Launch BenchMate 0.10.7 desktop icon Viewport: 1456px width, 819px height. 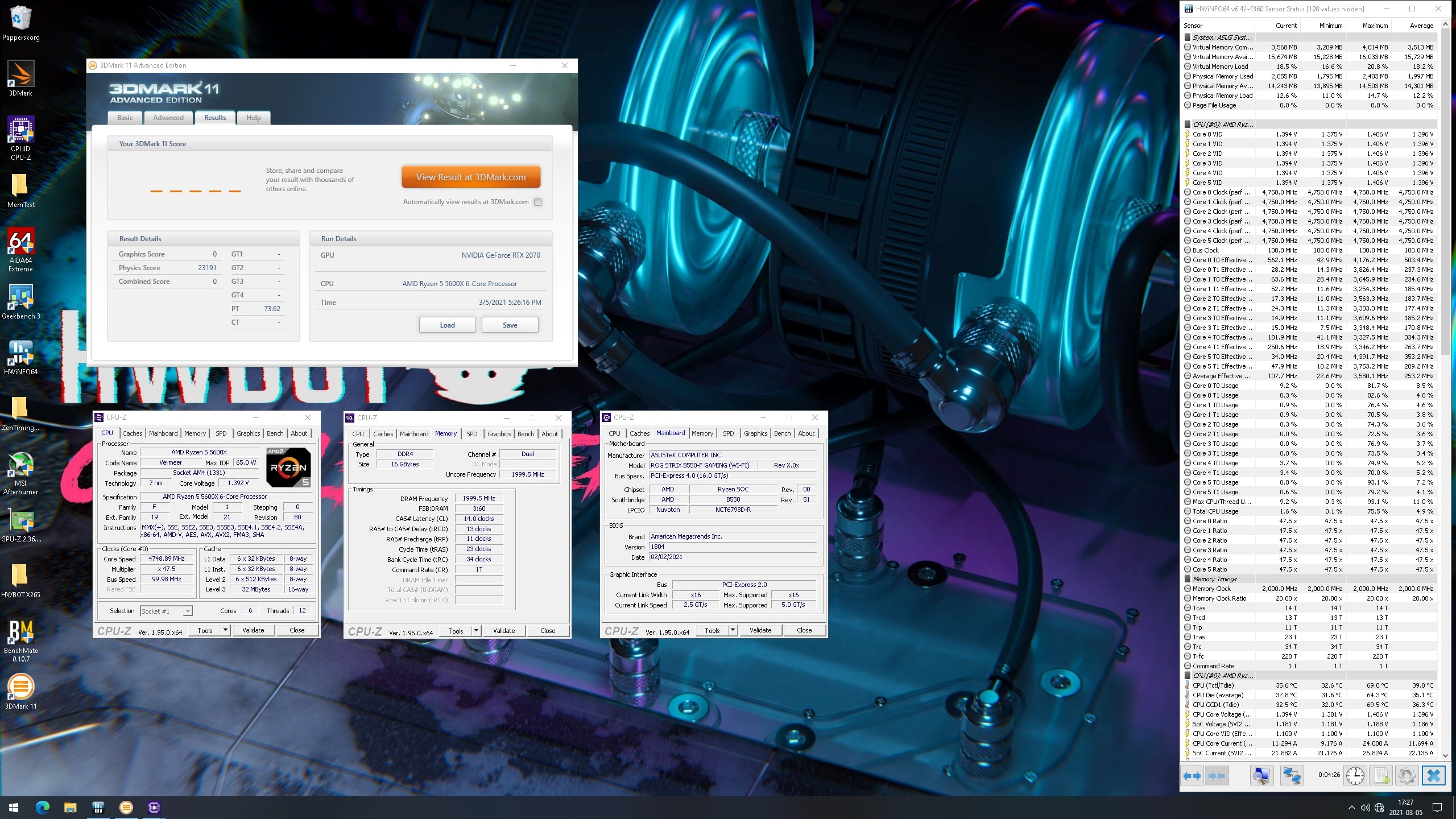point(20,641)
